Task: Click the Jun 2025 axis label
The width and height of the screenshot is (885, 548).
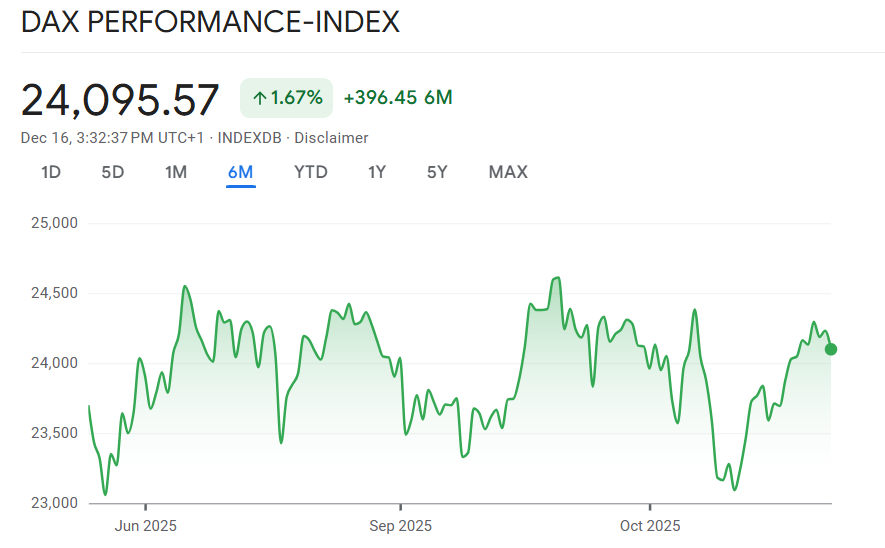Action: pyautogui.click(x=145, y=526)
